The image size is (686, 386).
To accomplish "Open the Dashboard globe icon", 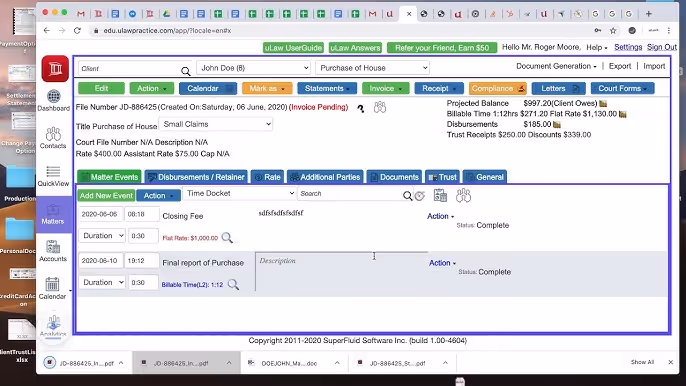I will (53, 96).
